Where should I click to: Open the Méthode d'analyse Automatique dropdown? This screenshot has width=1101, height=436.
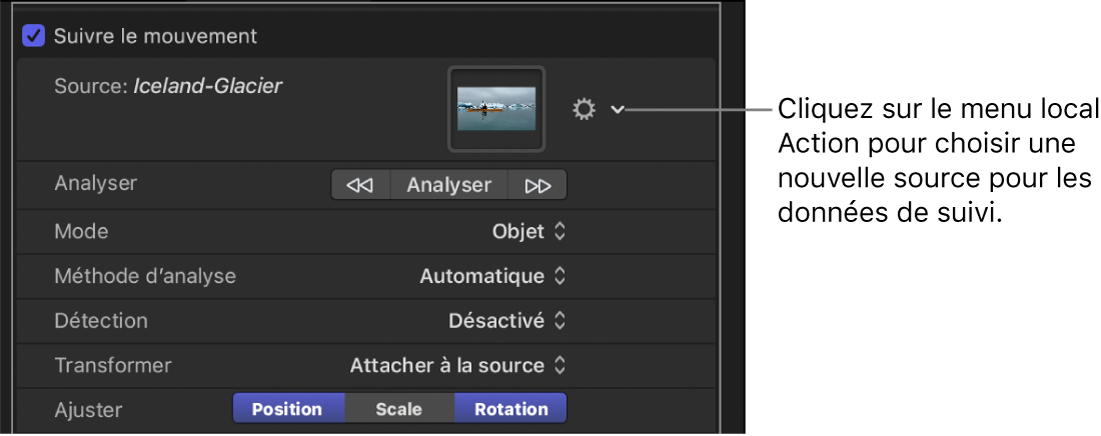coord(493,276)
